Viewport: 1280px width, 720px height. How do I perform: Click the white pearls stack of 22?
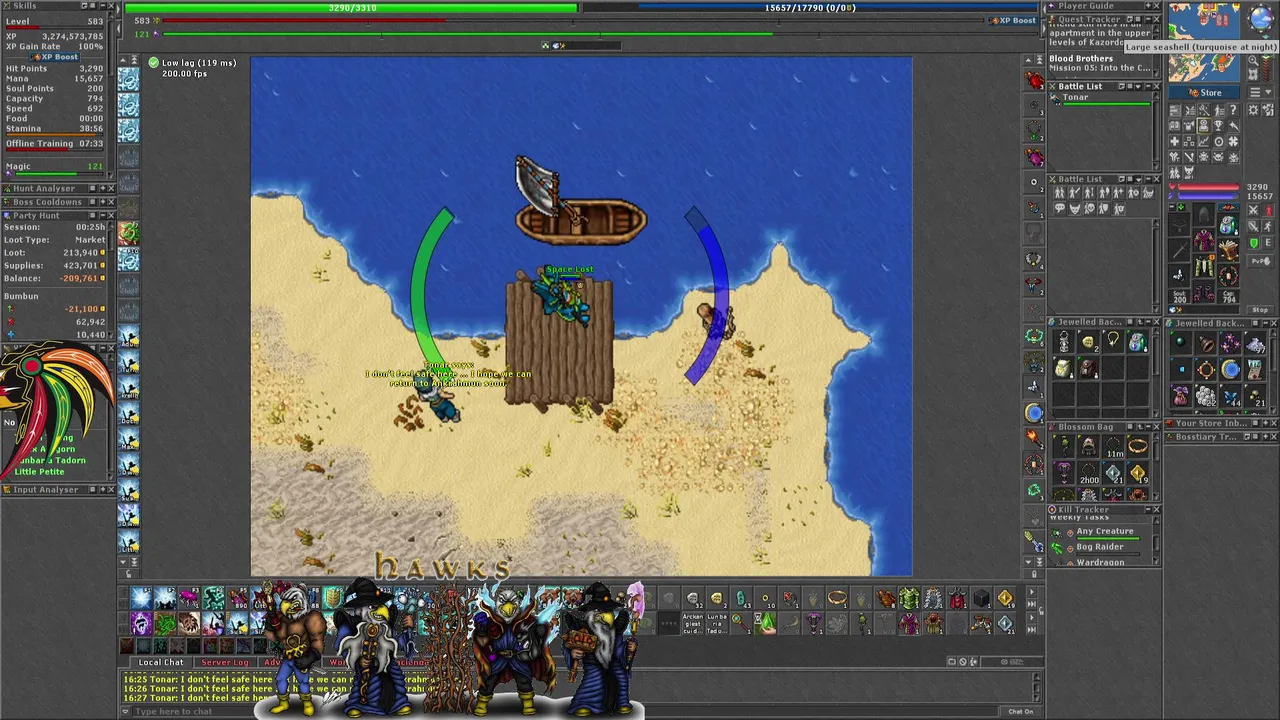pos(1205,395)
